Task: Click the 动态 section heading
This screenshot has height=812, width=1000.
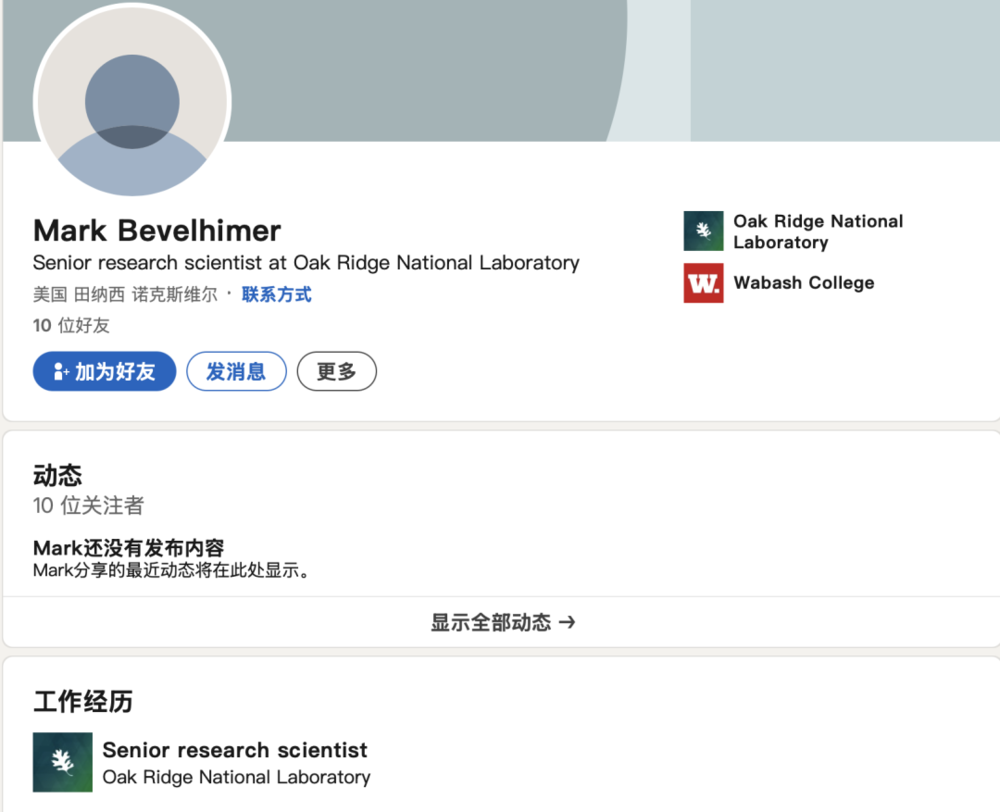Action: (57, 475)
